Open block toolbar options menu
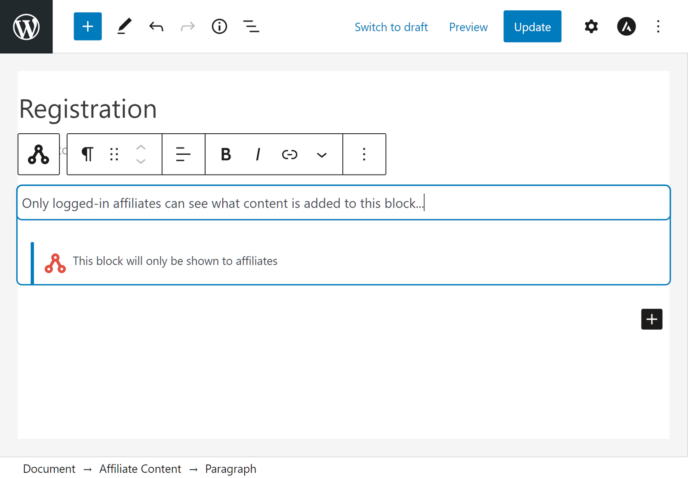 click(364, 154)
